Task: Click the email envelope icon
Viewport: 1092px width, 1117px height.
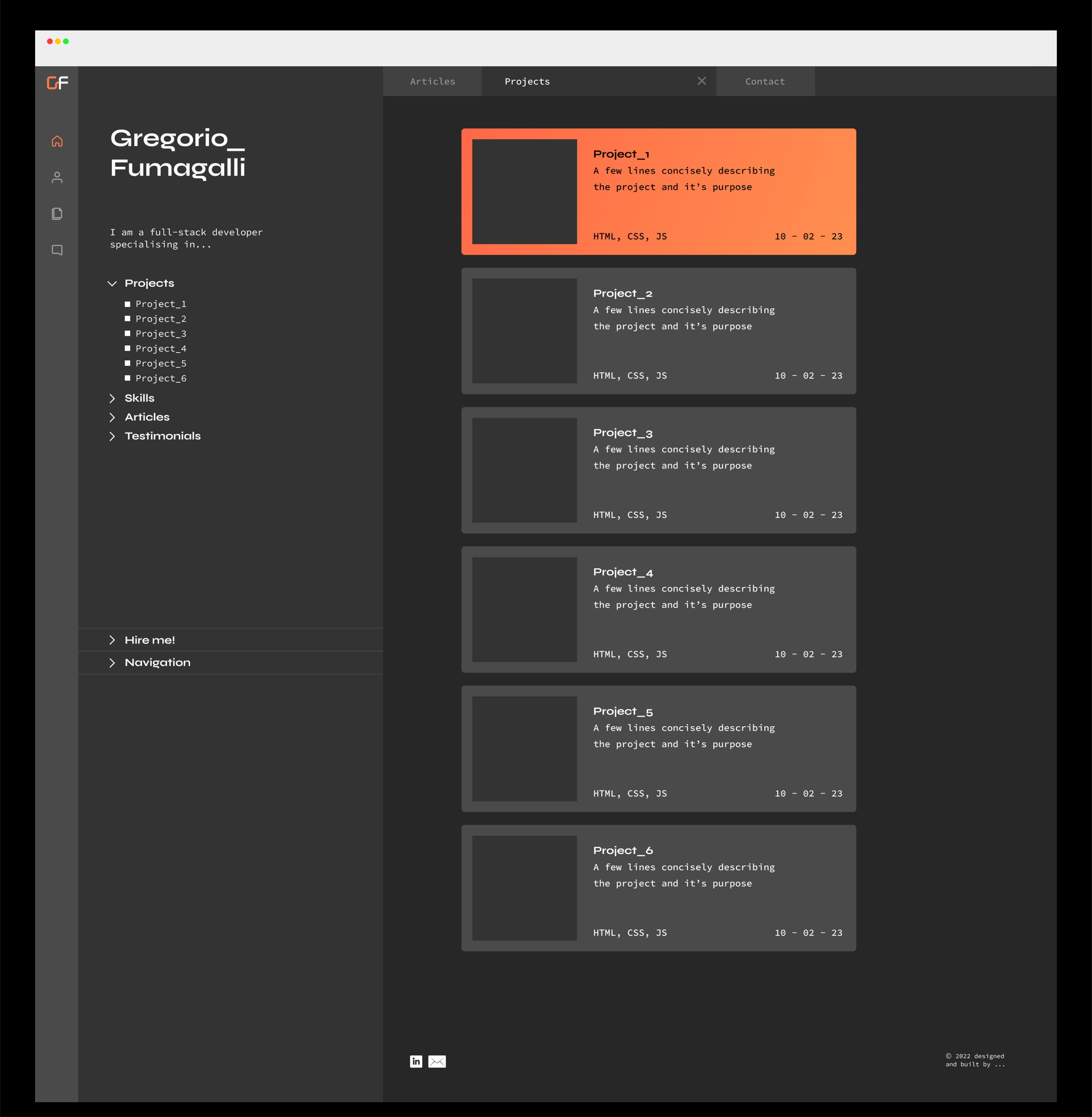Action: 437,1061
